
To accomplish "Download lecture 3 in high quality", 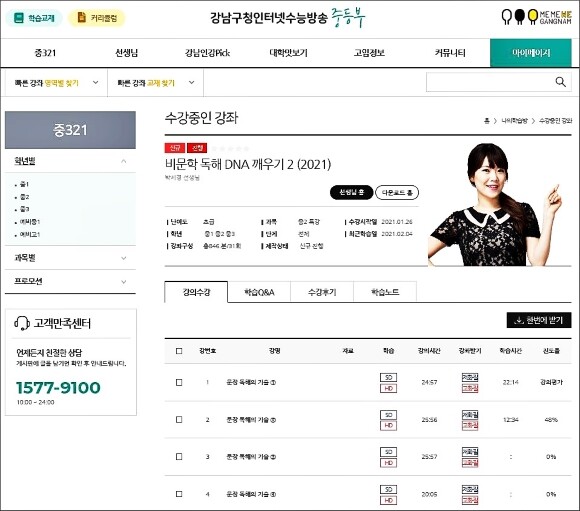I will click(x=470, y=463).
